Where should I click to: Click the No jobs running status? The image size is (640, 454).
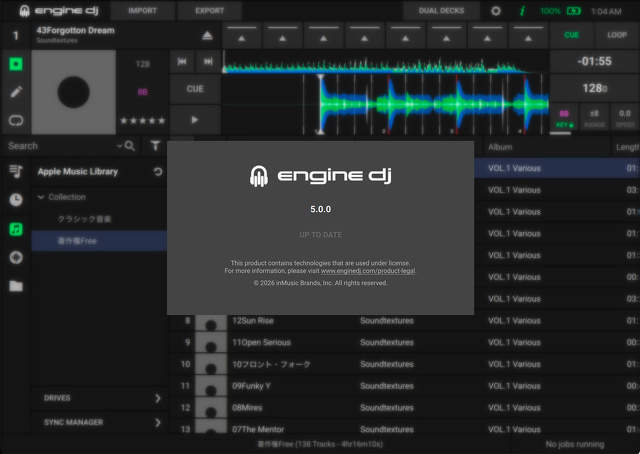pos(575,444)
